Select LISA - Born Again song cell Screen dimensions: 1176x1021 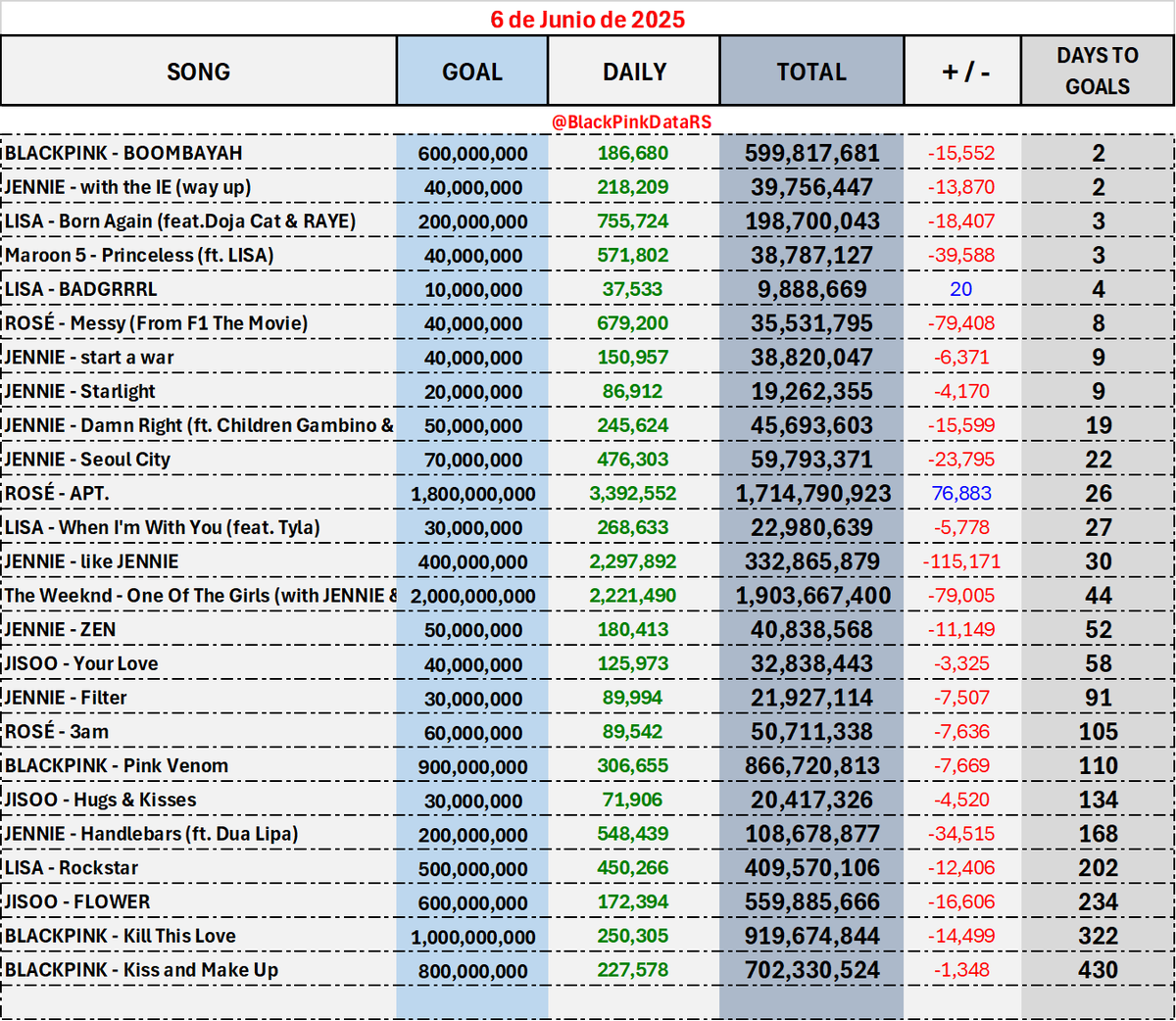(199, 221)
